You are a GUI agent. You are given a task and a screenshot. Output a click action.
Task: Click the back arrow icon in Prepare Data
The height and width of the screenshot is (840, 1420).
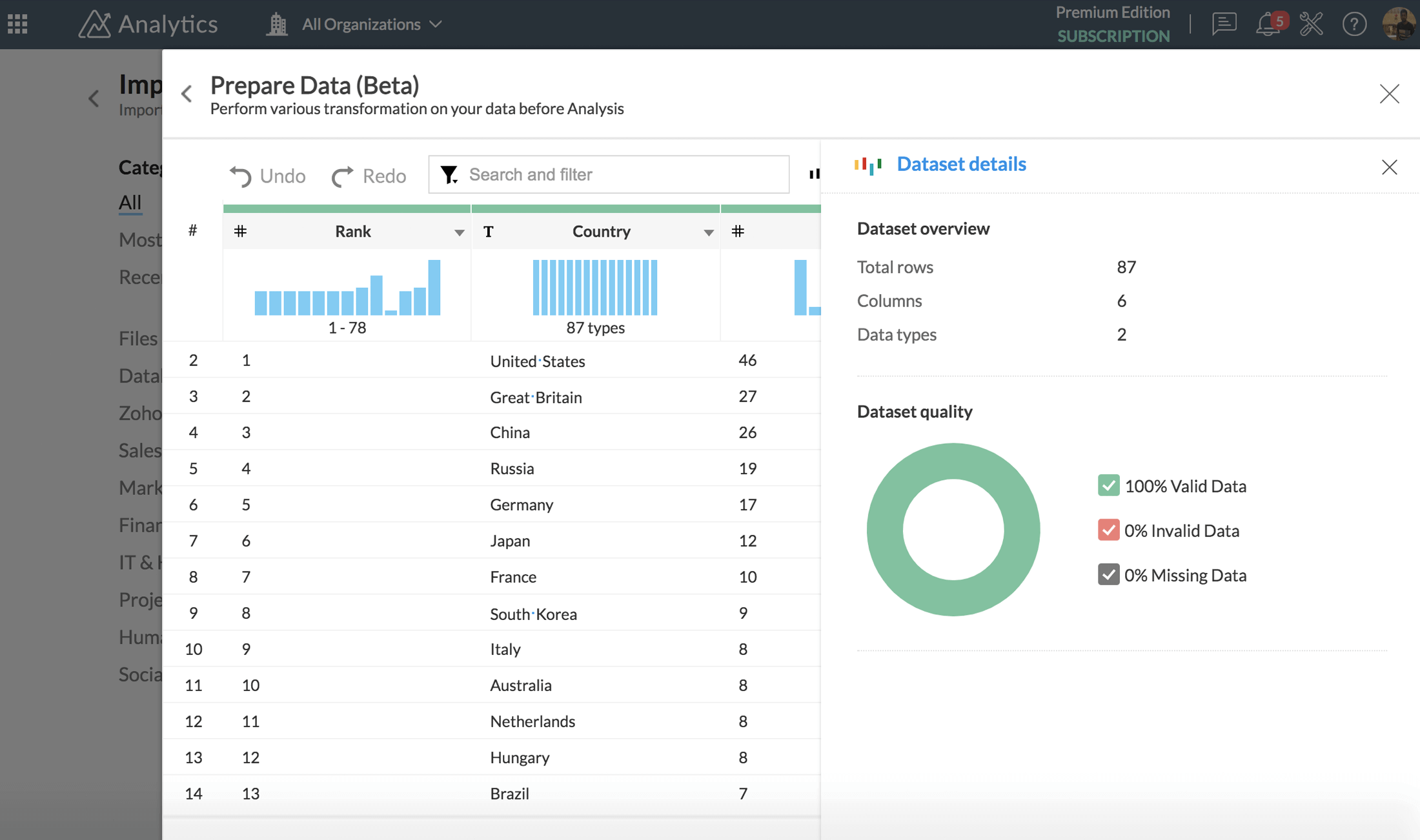coord(187,93)
